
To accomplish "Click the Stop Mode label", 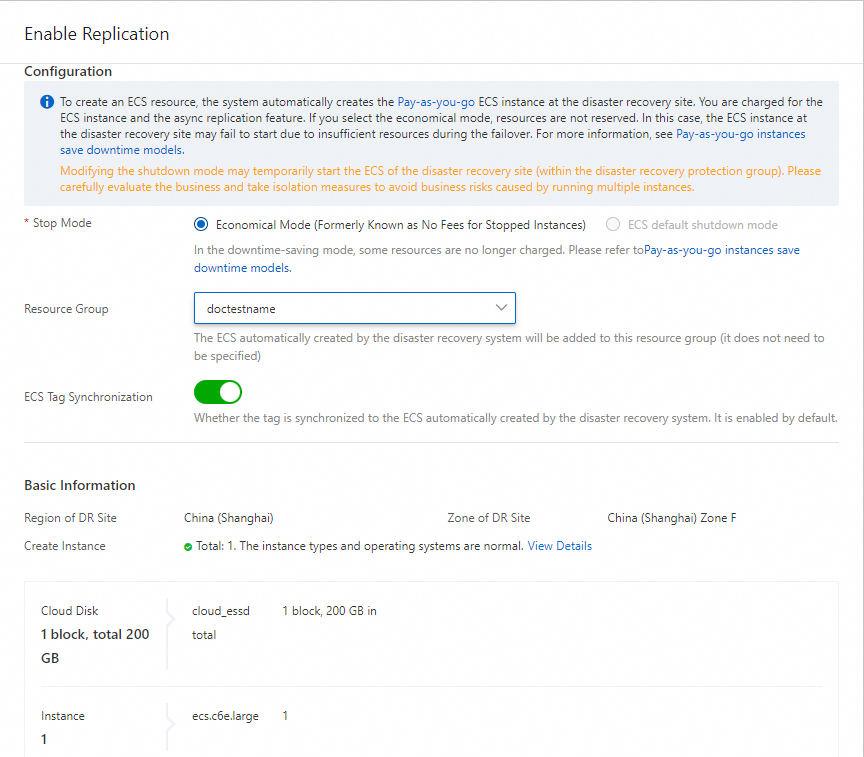I will coord(62,223).
